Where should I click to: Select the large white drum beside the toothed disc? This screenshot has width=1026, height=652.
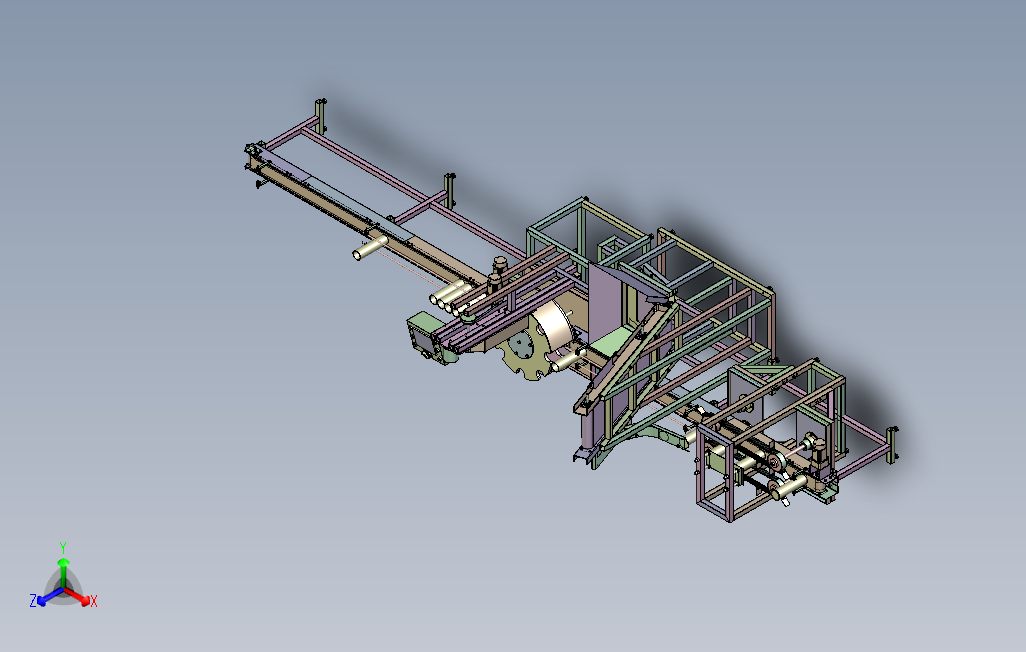552,327
